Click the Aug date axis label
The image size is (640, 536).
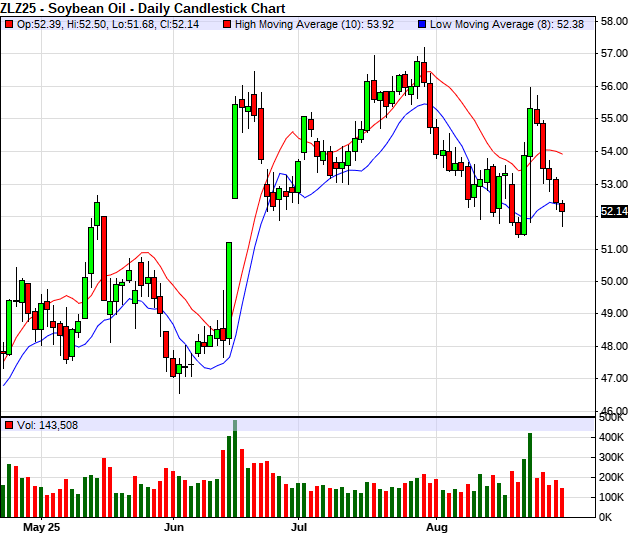coord(437,527)
